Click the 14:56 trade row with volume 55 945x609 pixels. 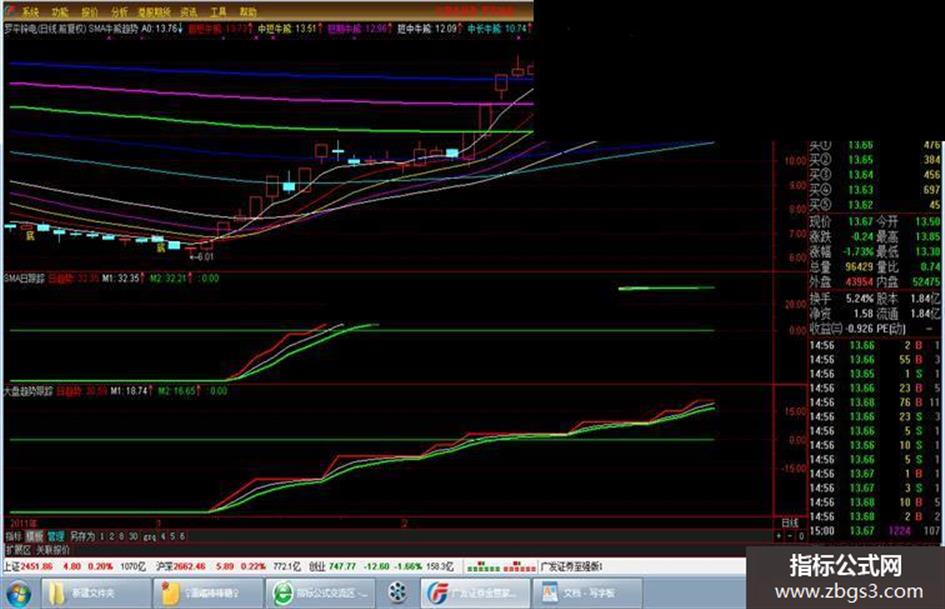tap(875, 359)
